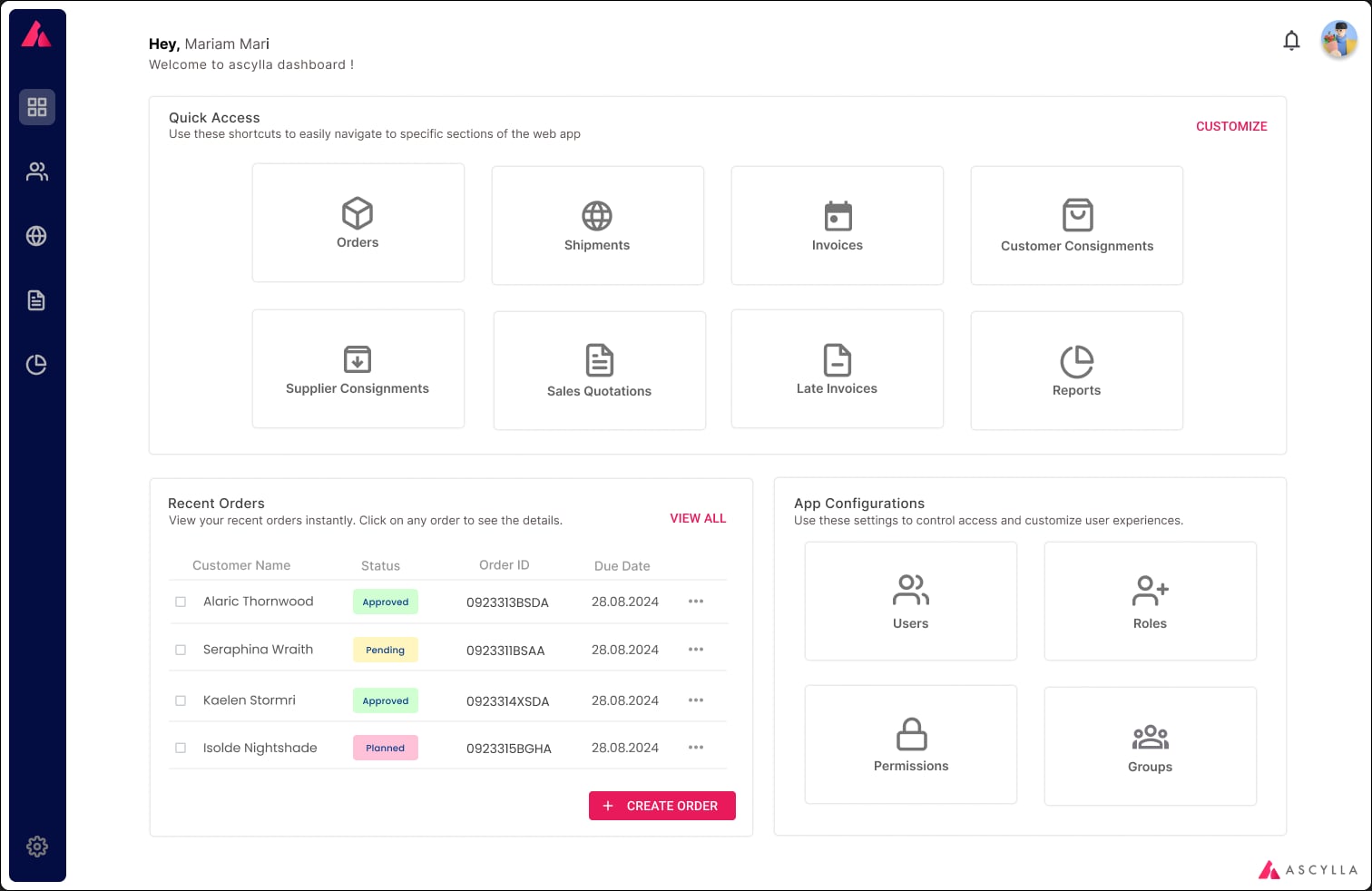Check the checkbox for Seraphina Wraith
This screenshot has height=891, width=1372.
coord(180,649)
